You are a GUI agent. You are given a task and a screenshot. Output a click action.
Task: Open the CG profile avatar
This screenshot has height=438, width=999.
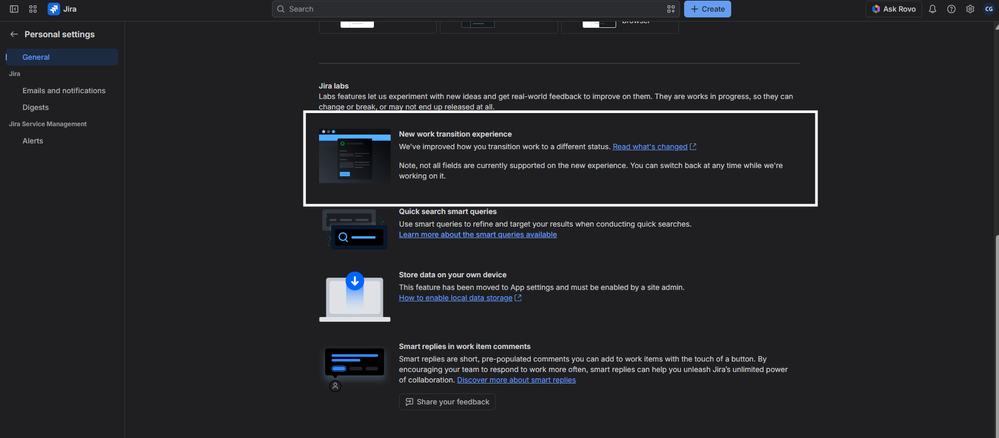click(988, 9)
